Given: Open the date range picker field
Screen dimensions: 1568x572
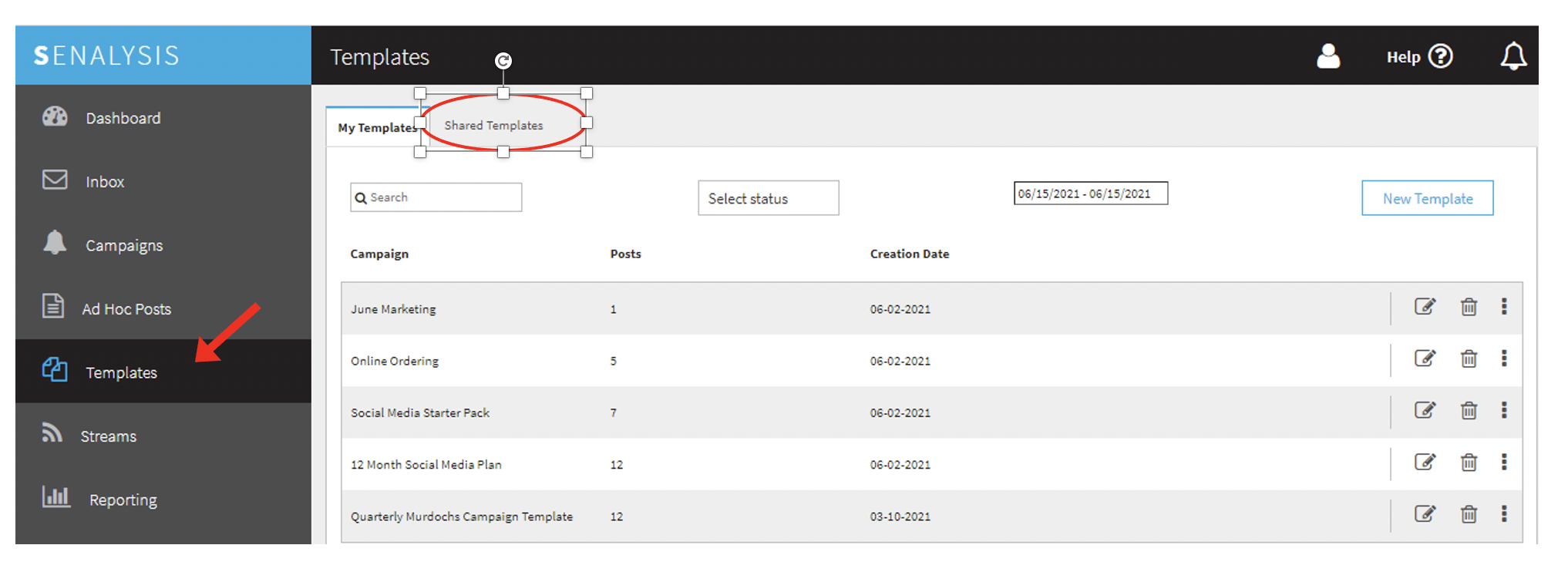Looking at the screenshot, I should pyautogui.click(x=1091, y=193).
